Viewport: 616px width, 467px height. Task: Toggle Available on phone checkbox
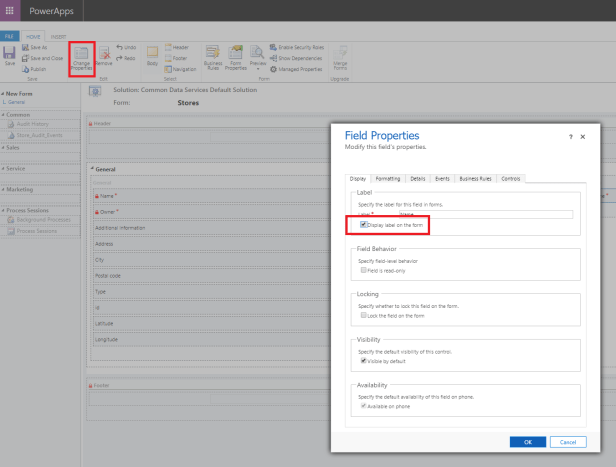point(363,406)
